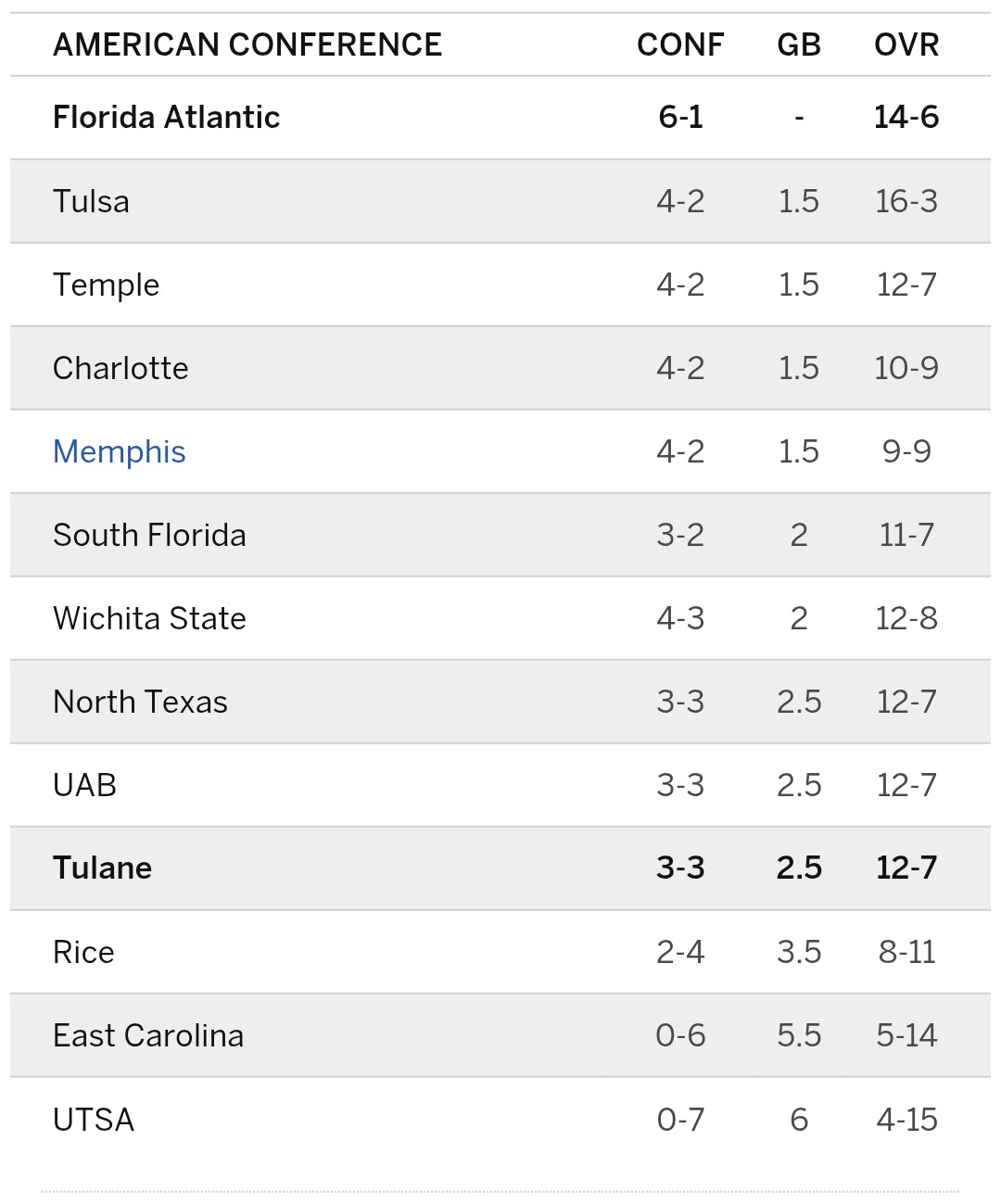Click the GB column header

coord(799,44)
